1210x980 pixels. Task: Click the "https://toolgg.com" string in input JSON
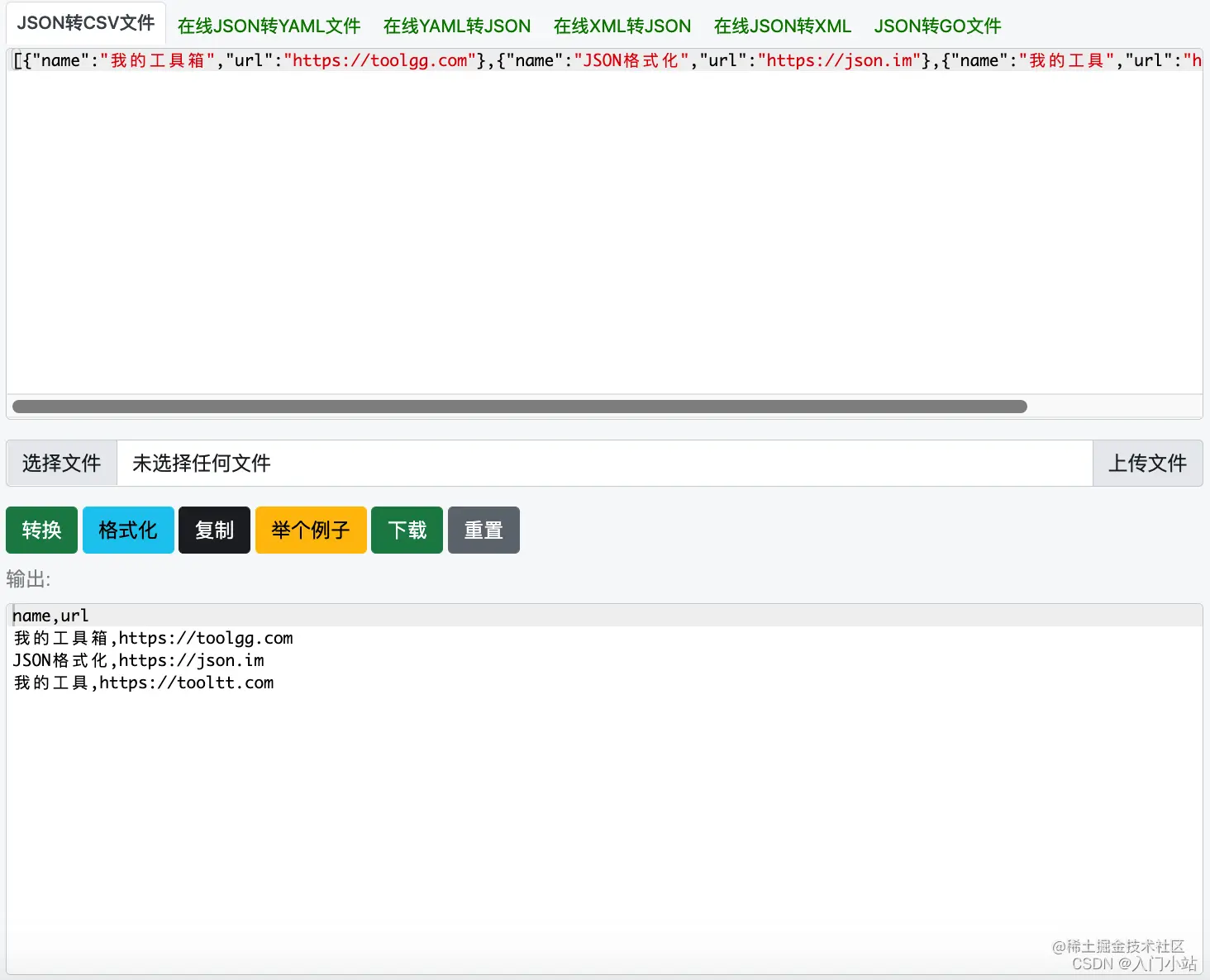pos(380,60)
